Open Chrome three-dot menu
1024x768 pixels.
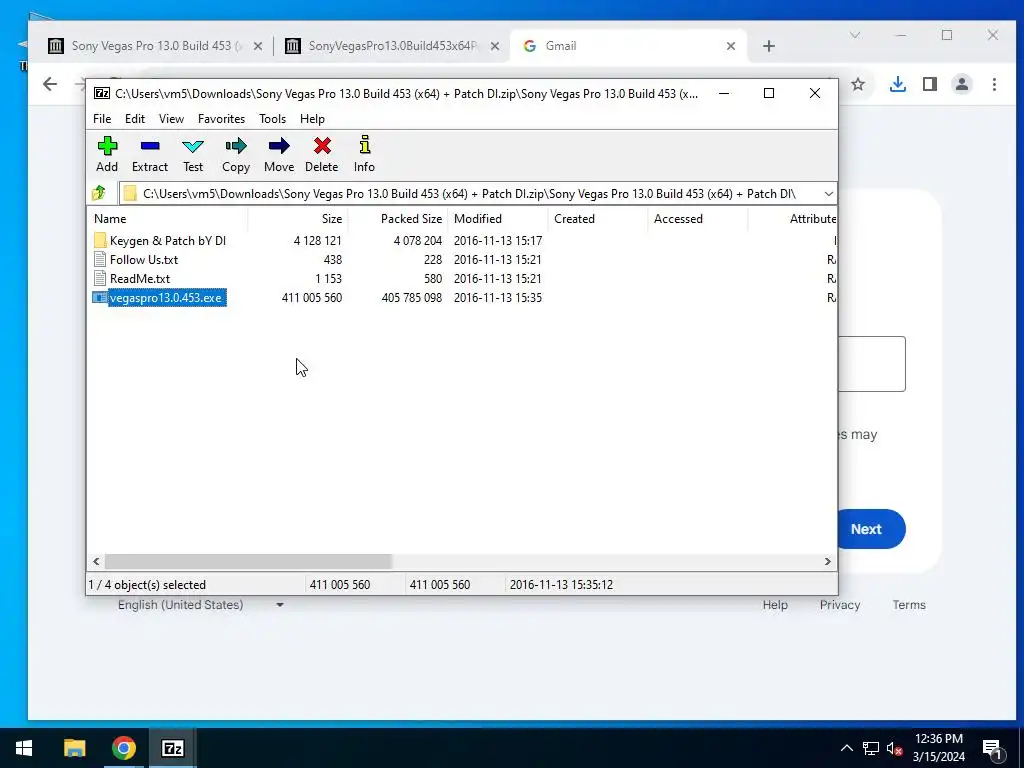point(994,84)
